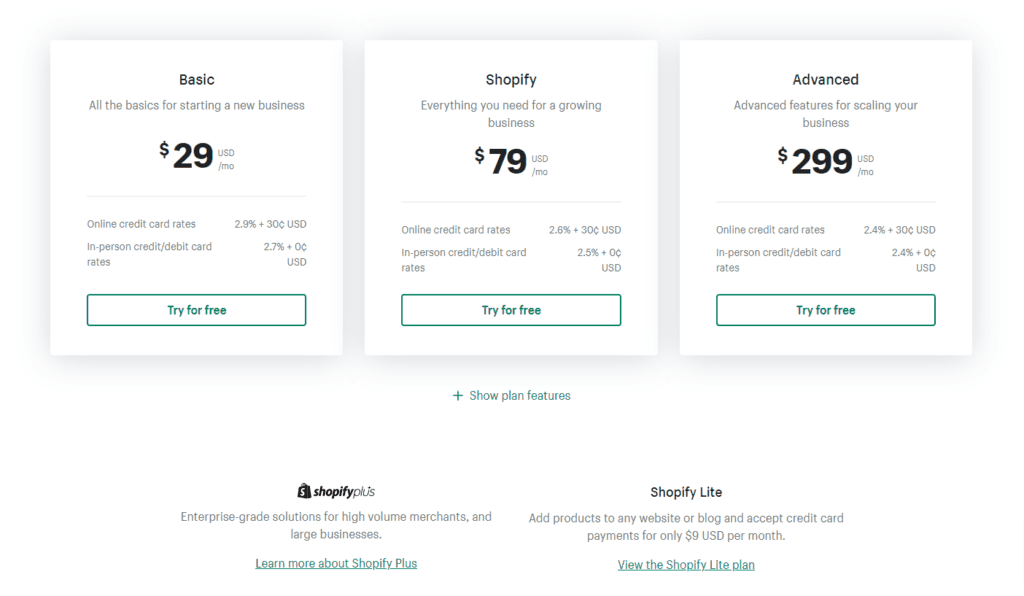
Task: Select the Advanced plan heading
Action: coord(825,79)
